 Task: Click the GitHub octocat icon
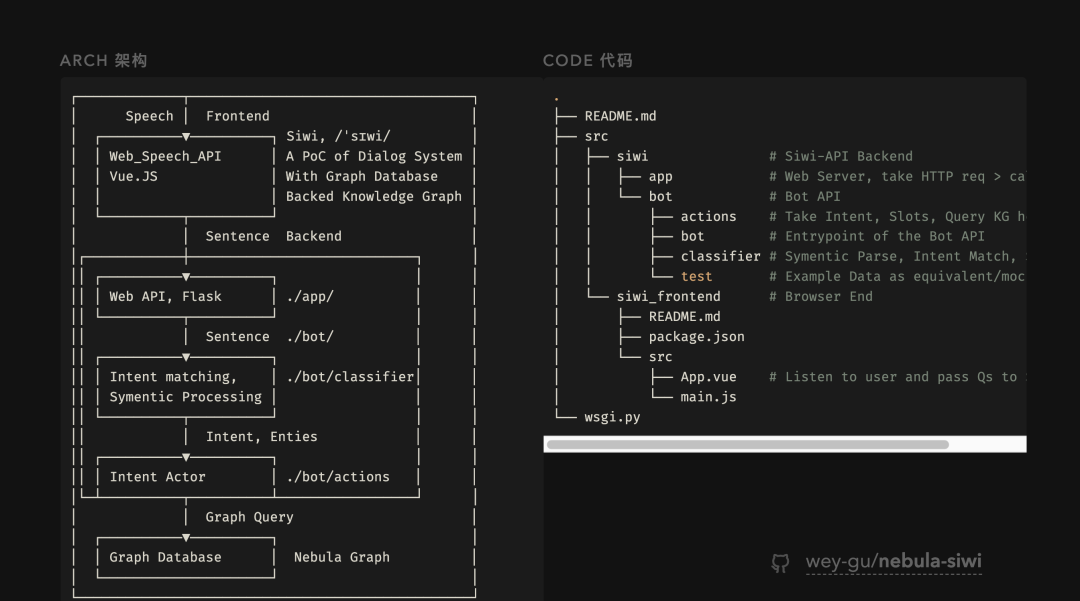pyautogui.click(x=780, y=563)
